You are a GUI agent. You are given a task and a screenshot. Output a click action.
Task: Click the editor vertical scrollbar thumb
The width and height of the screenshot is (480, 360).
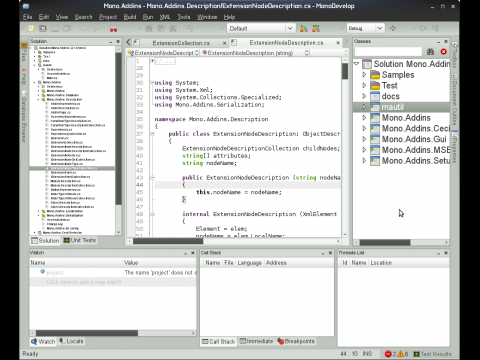coord(345,71)
